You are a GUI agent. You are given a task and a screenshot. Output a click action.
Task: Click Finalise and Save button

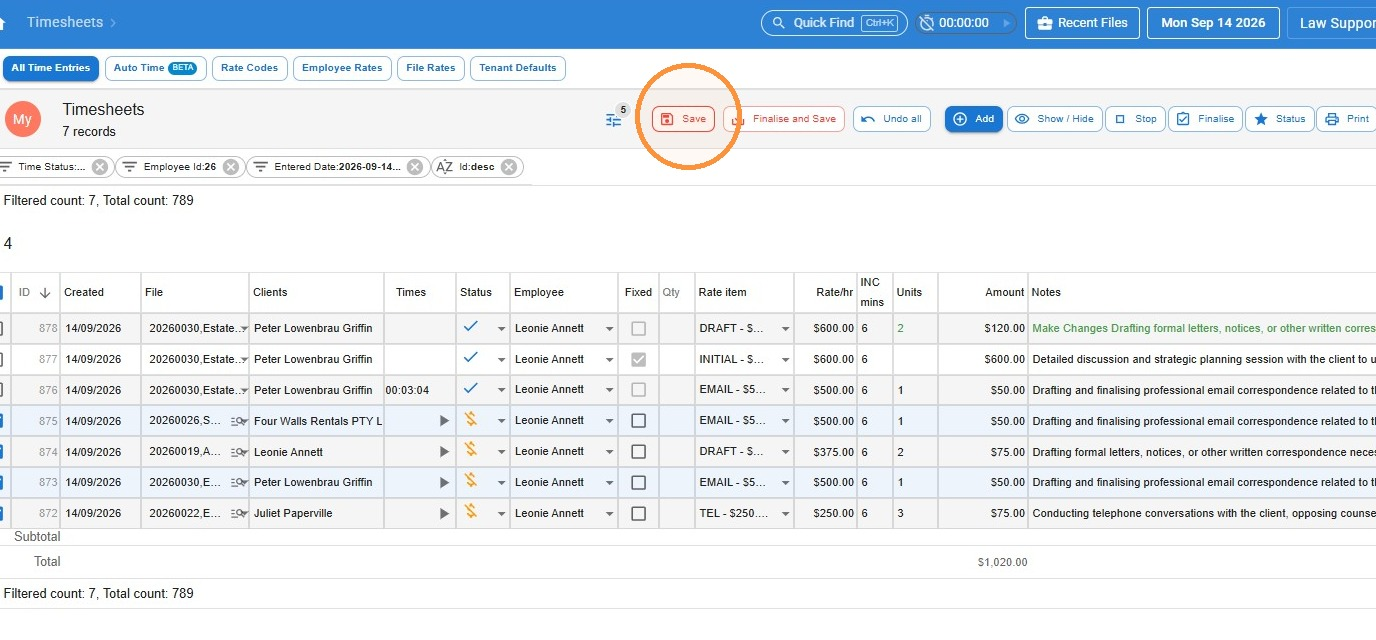[784, 119]
